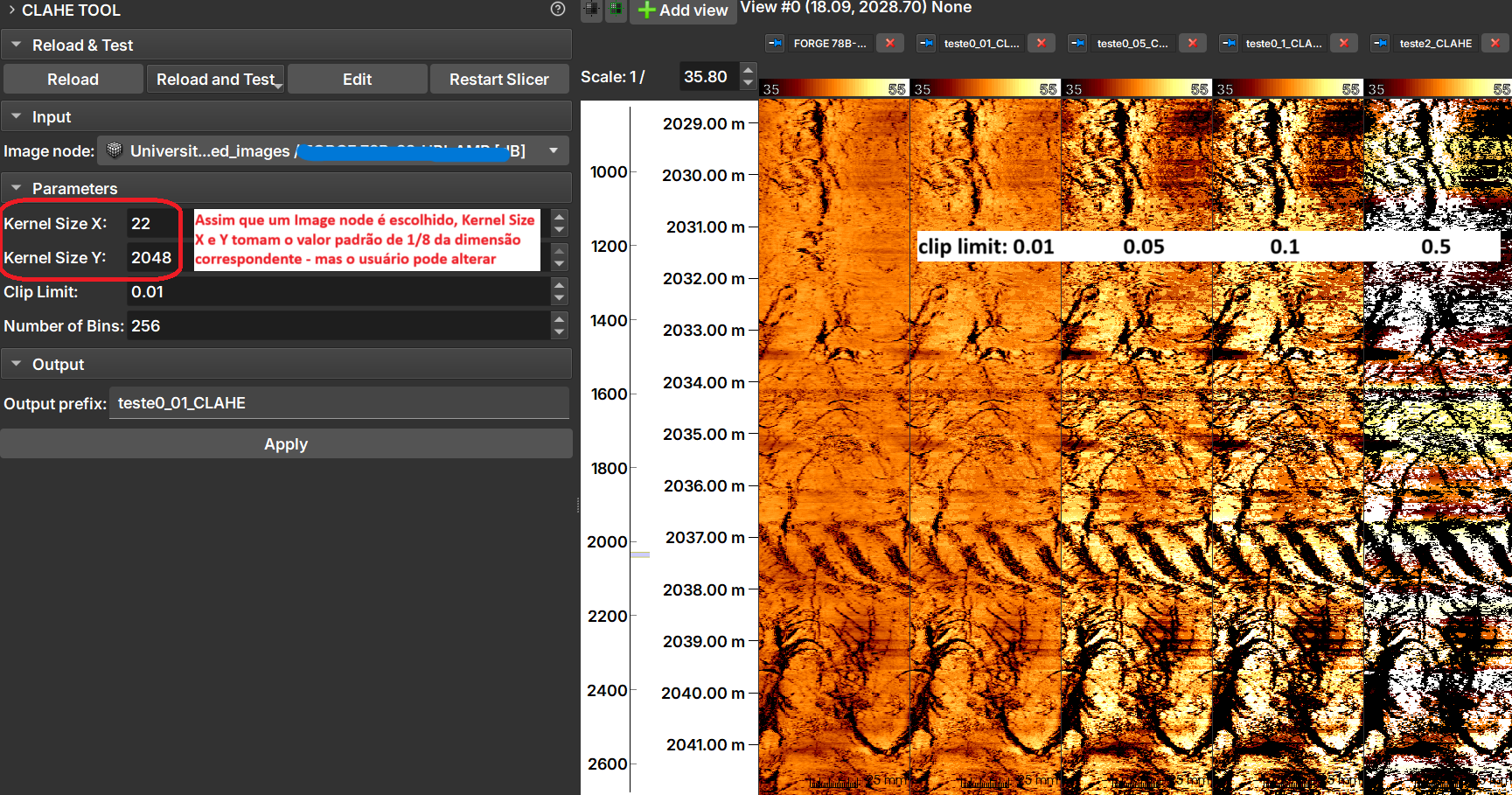The height and width of the screenshot is (795, 1512).
Task: Click the Restart Slicer button
Action: [498, 80]
